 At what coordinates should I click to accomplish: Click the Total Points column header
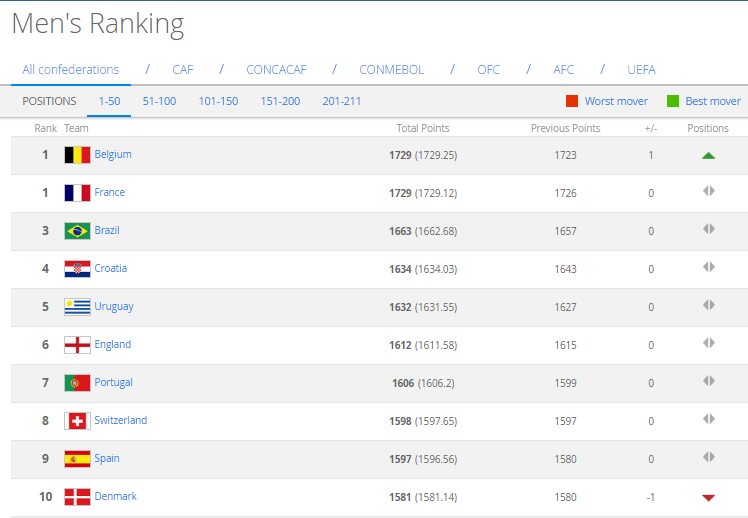(x=423, y=128)
